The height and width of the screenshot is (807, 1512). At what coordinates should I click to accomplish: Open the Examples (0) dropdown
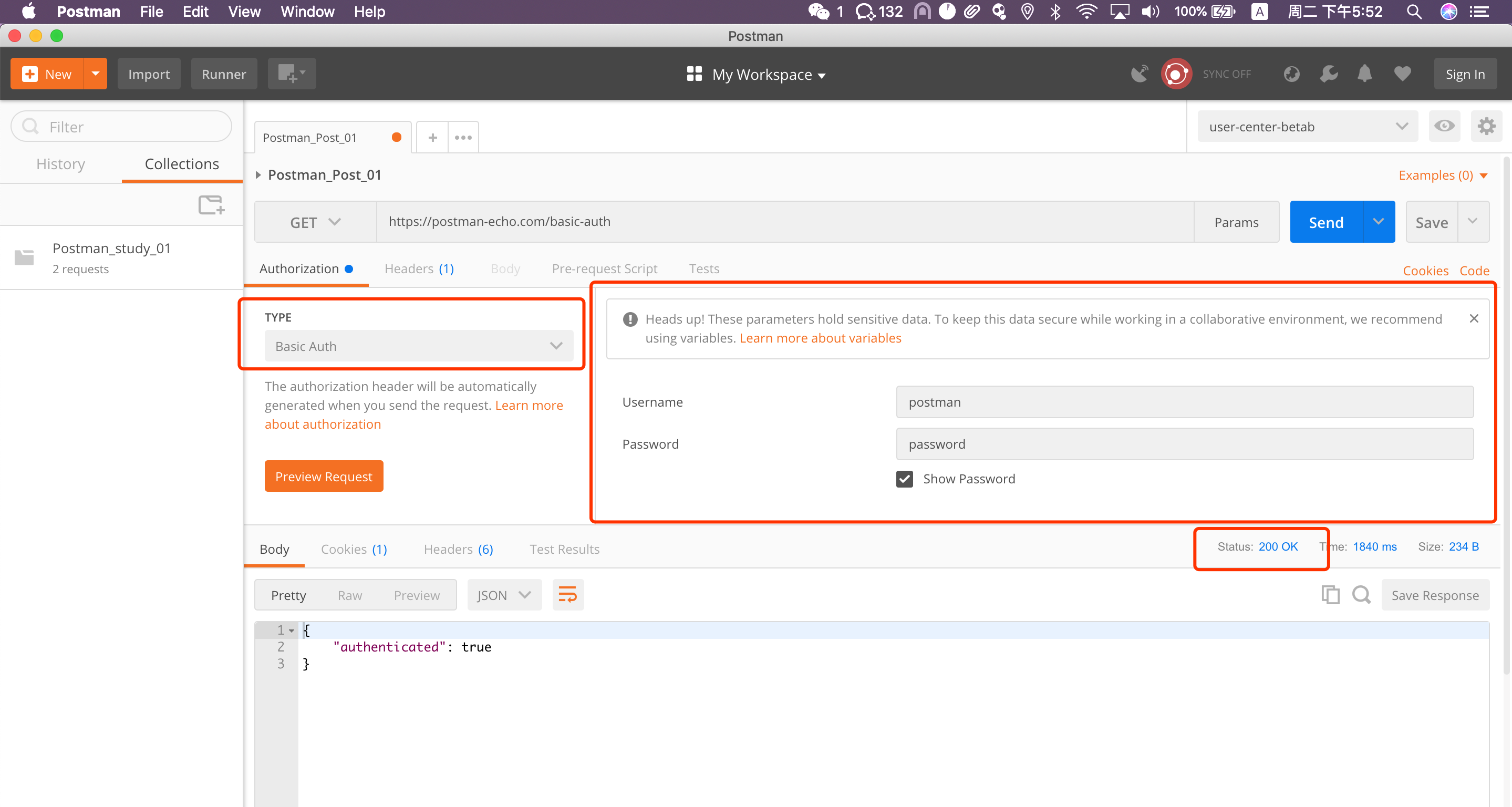[x=1442, y=175]
